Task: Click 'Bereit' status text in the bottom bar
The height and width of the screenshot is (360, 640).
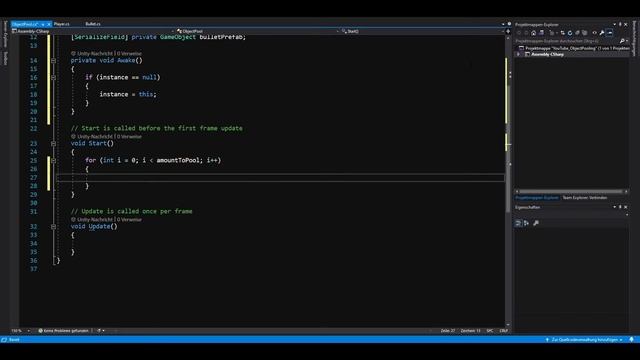Action: click(14, 340)
